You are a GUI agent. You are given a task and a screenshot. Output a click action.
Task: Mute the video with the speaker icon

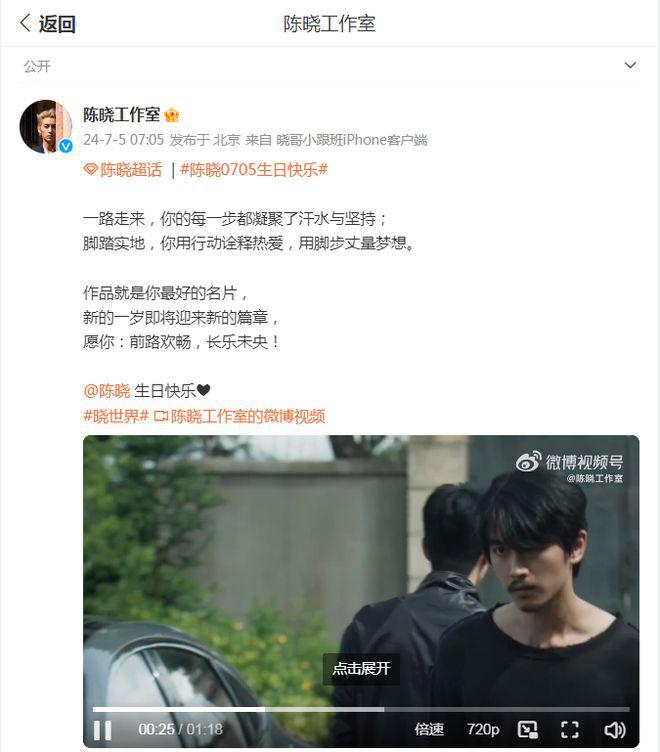tap(614, 730)
